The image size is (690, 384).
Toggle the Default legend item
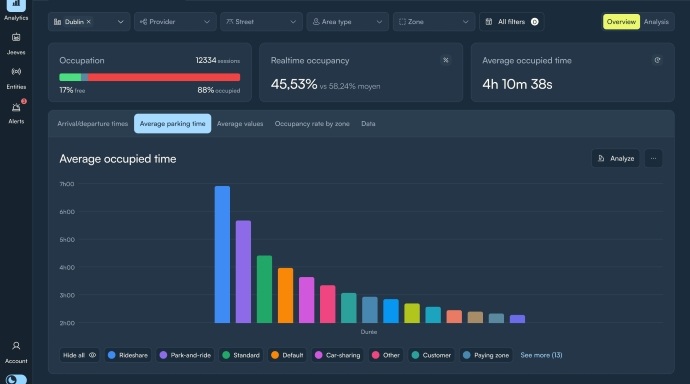[287, 355]
